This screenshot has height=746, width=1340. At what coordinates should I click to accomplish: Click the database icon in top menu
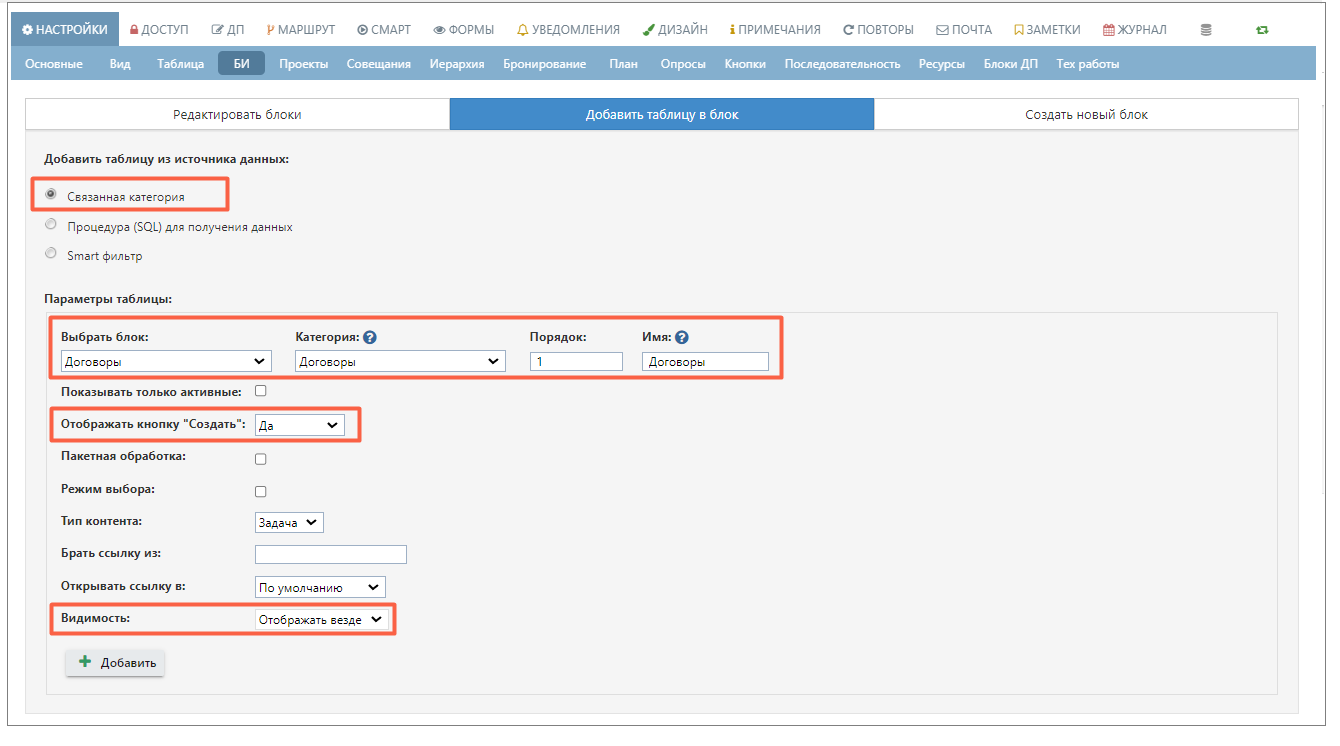pos(1206,30)
